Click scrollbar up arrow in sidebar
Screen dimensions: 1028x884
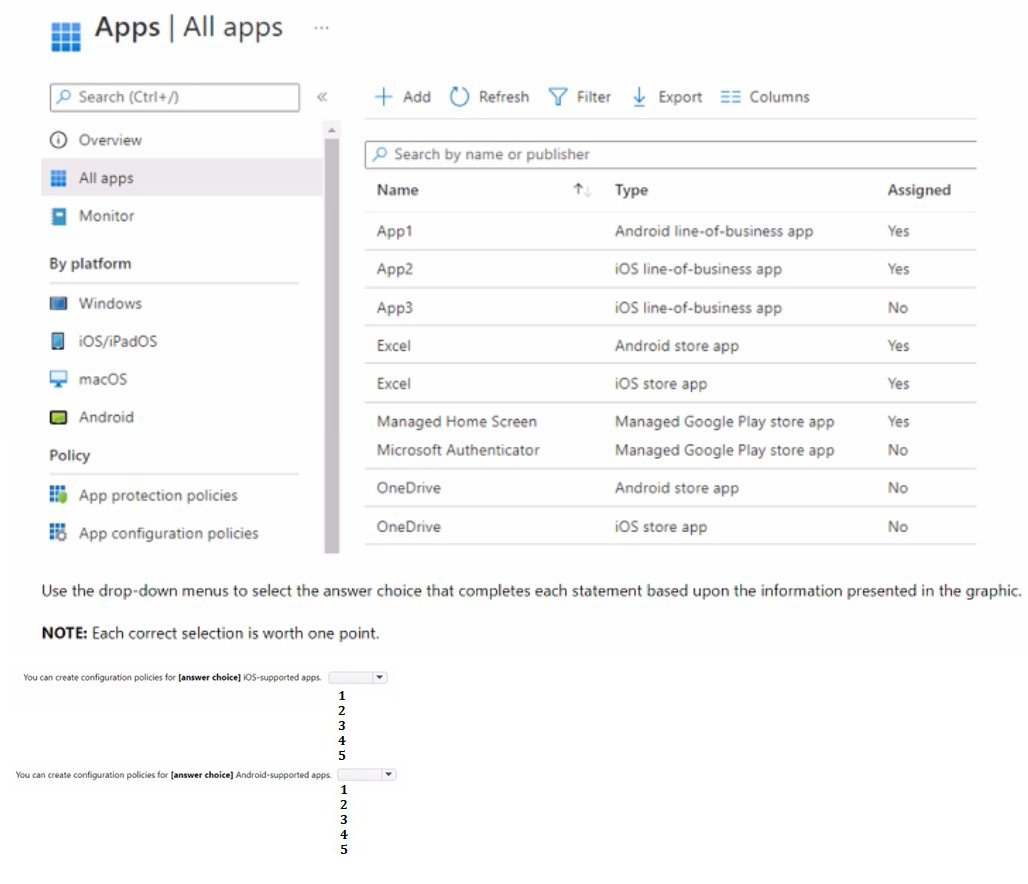pos(332,131)
